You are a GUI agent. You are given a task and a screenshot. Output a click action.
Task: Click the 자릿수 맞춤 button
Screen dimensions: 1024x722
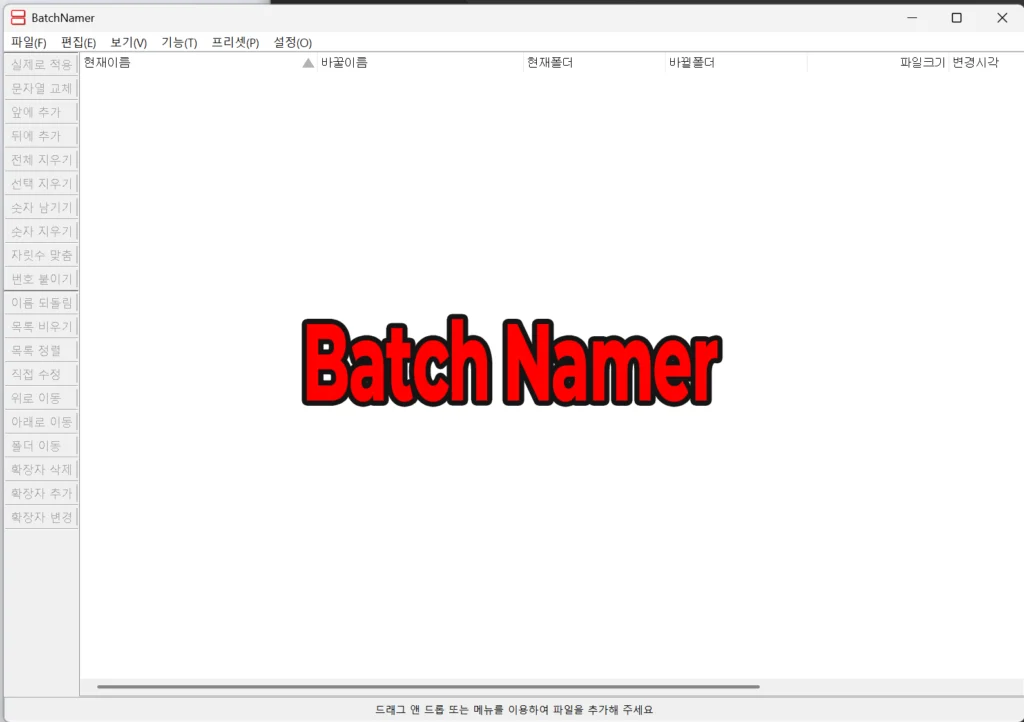pyautogui.click(x=41, y=255)
